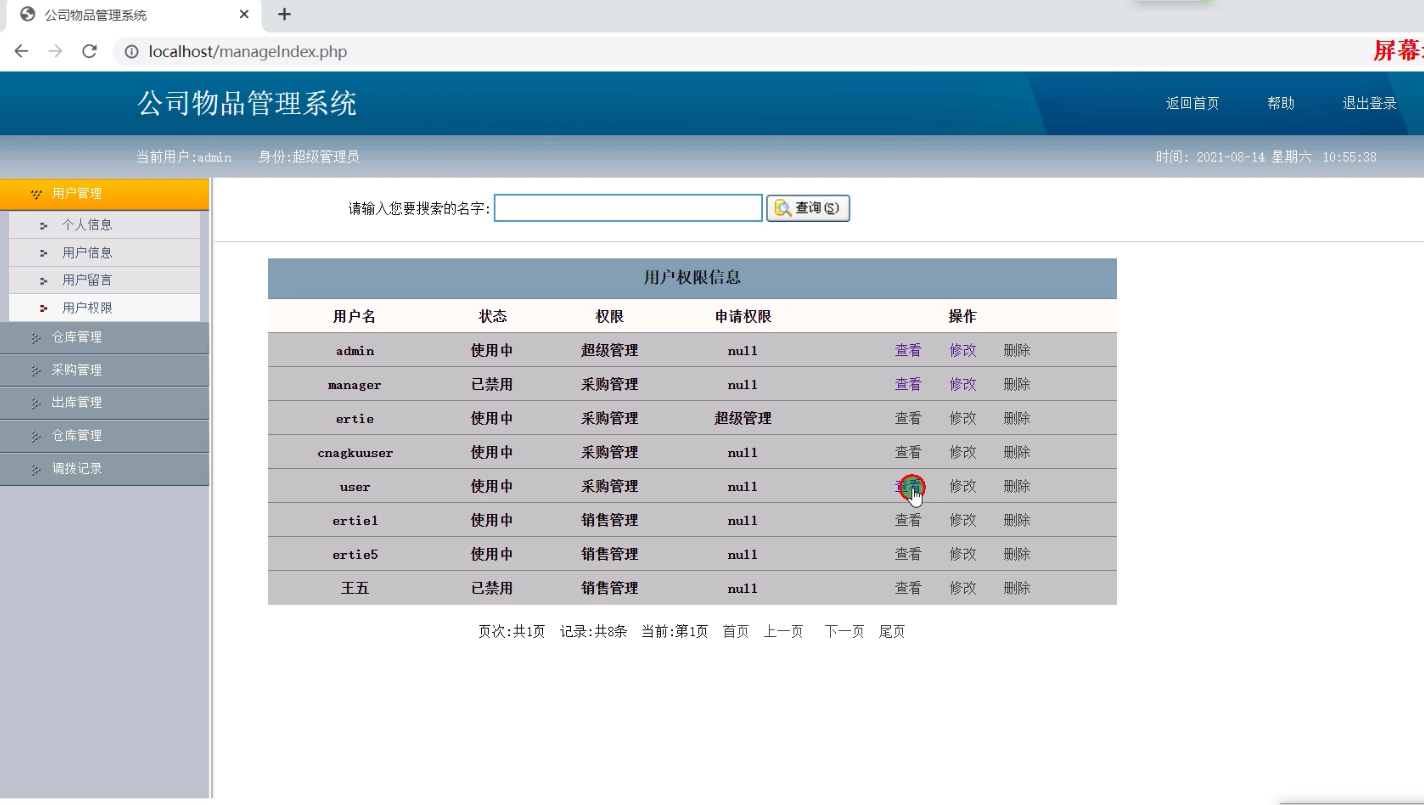Go to 上一页 in pagination
Viewport: 1424px width, 805px height.
coord(783,632)
